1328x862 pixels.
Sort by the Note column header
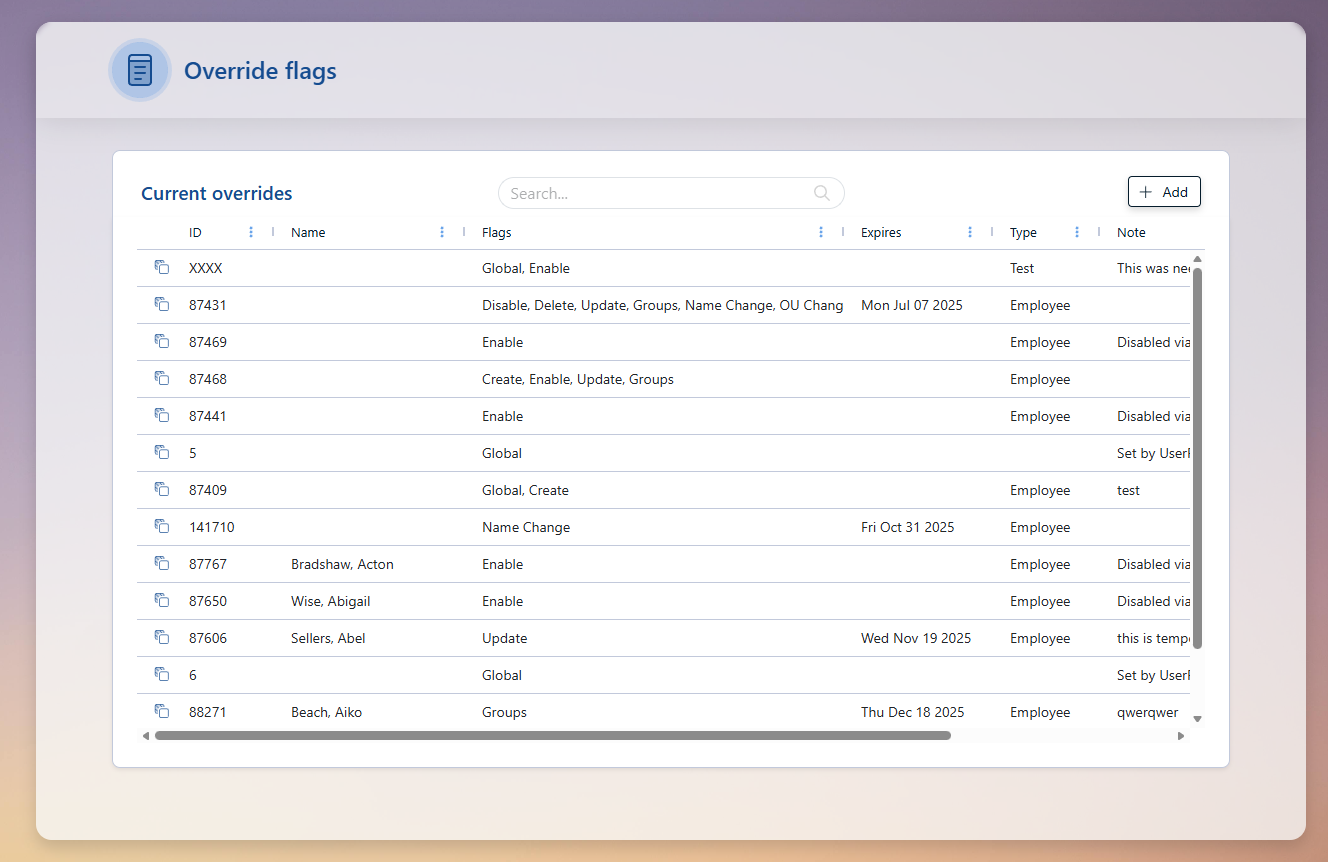pos(1131,232)
